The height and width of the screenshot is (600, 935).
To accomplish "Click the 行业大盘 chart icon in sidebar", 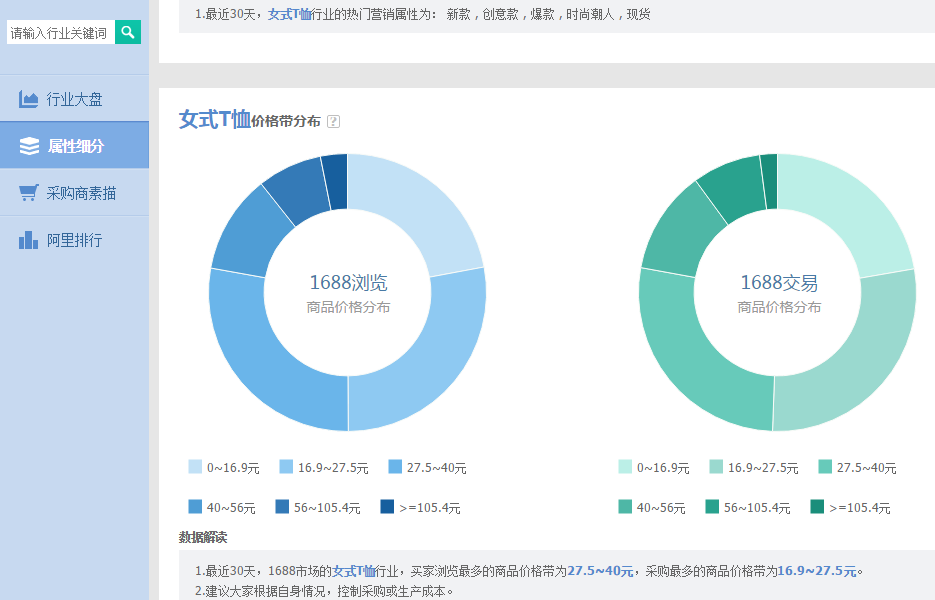I will (x=28, y=99).
